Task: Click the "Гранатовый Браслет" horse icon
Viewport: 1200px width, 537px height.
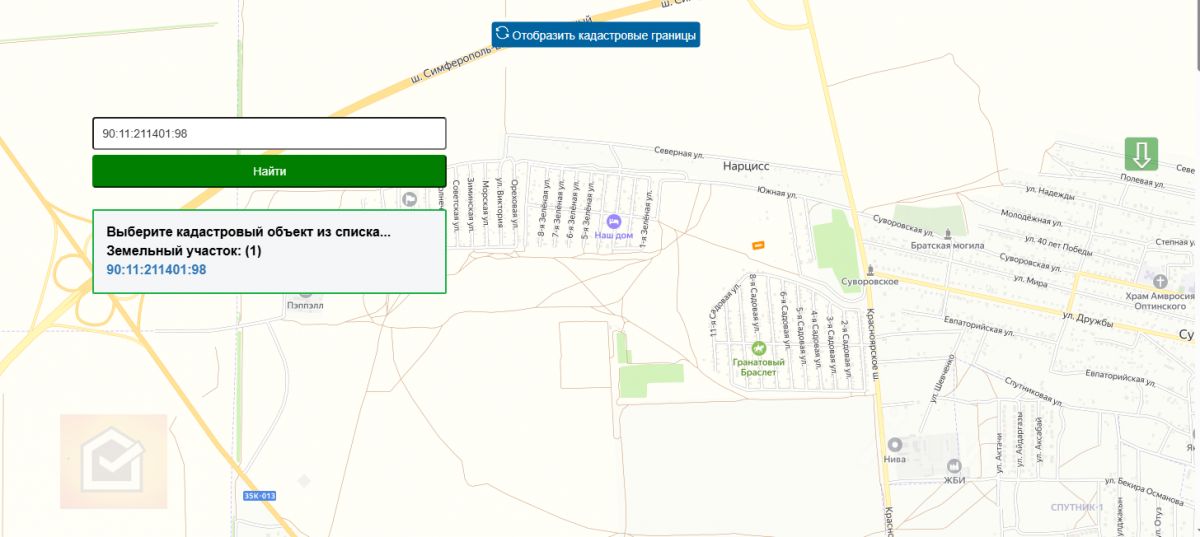Action: pyautogui.click(x=758, y=348)
